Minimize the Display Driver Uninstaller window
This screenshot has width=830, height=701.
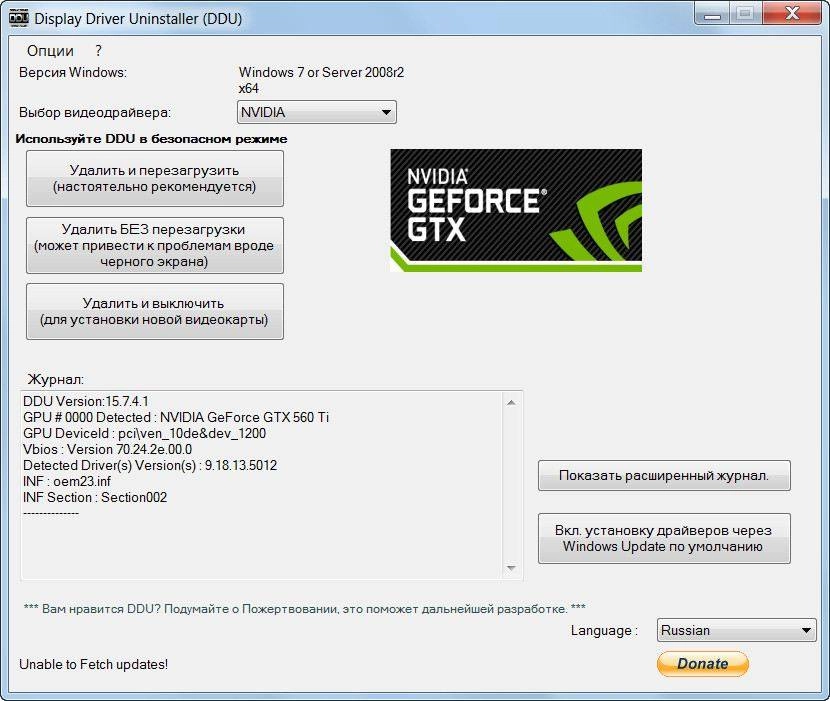pyautogui.click(x=712, y=13)
